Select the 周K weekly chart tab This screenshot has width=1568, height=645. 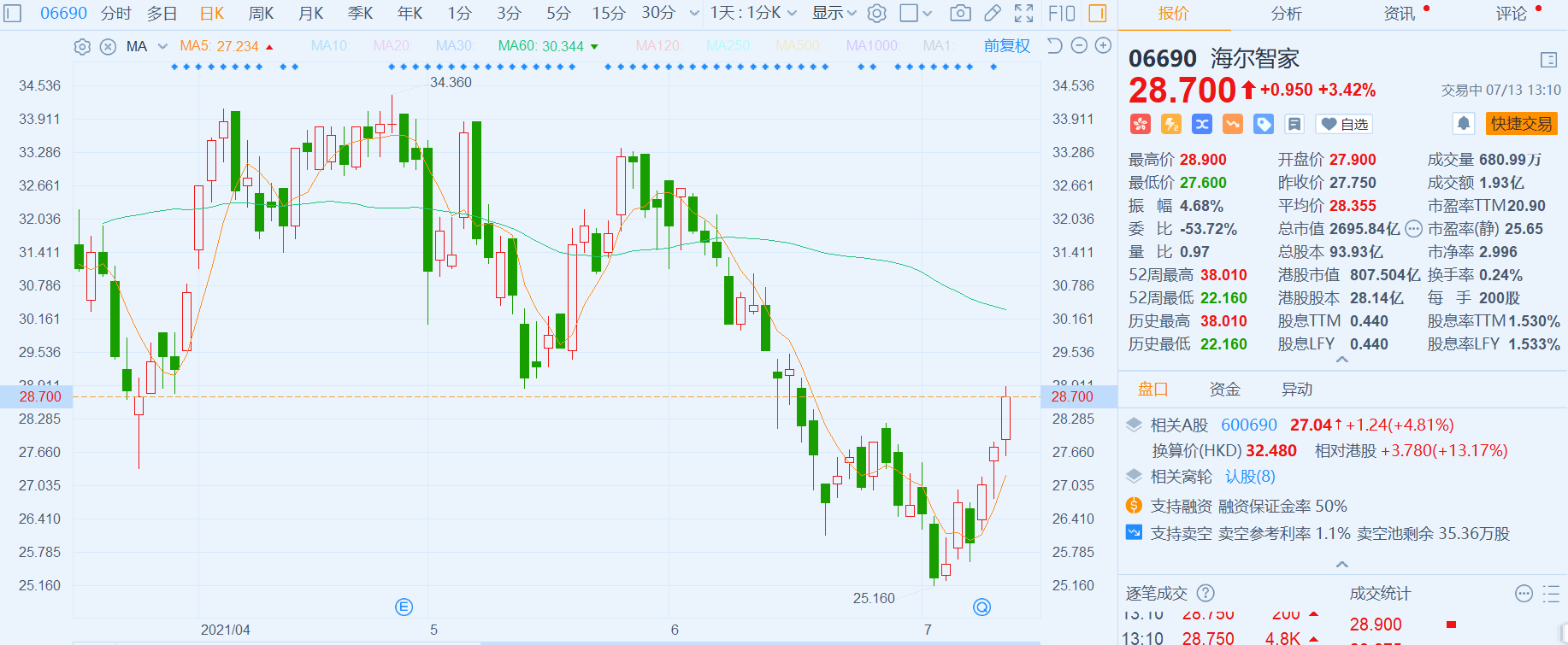pos(261,13)
